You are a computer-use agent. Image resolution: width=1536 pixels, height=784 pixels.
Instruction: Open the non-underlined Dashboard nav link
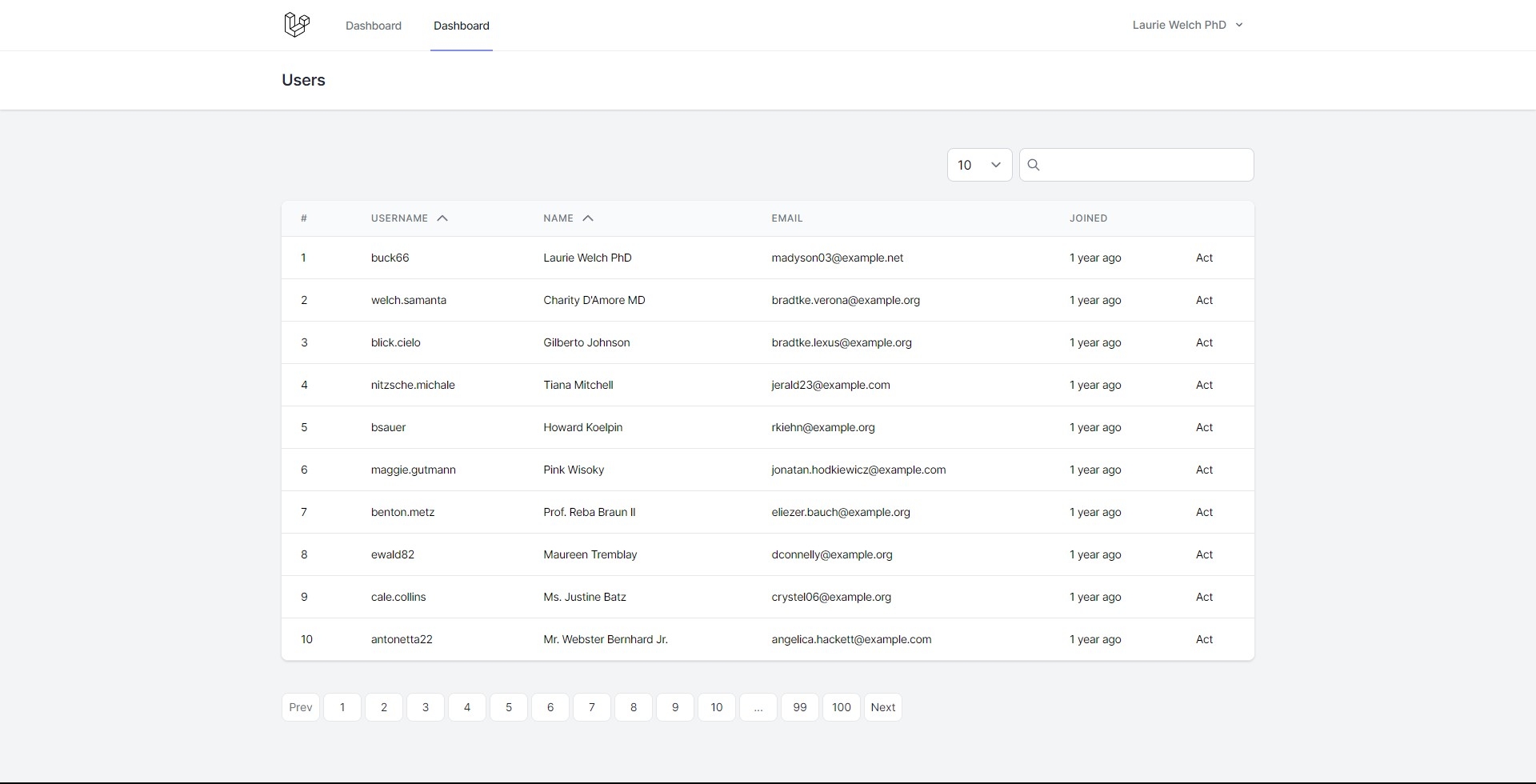point(374,26)
